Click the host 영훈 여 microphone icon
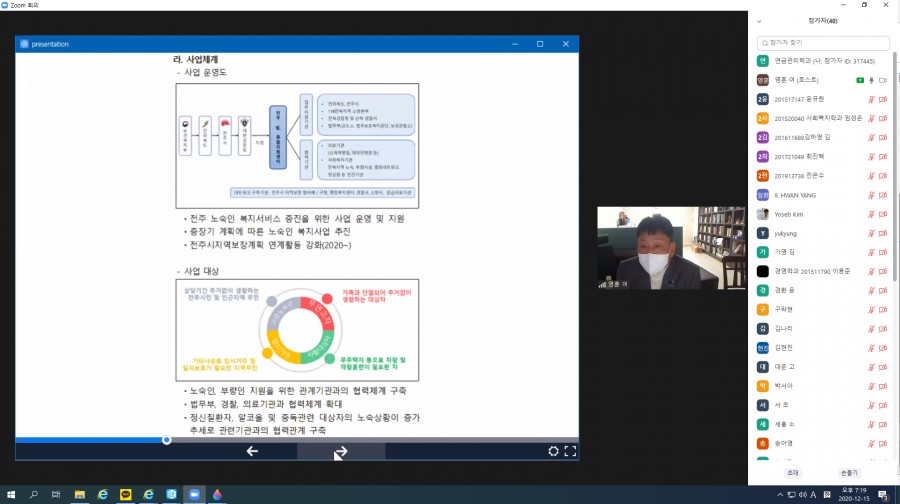Image resolution: width=900 pixels, height=504 pixels. [871, 80]
